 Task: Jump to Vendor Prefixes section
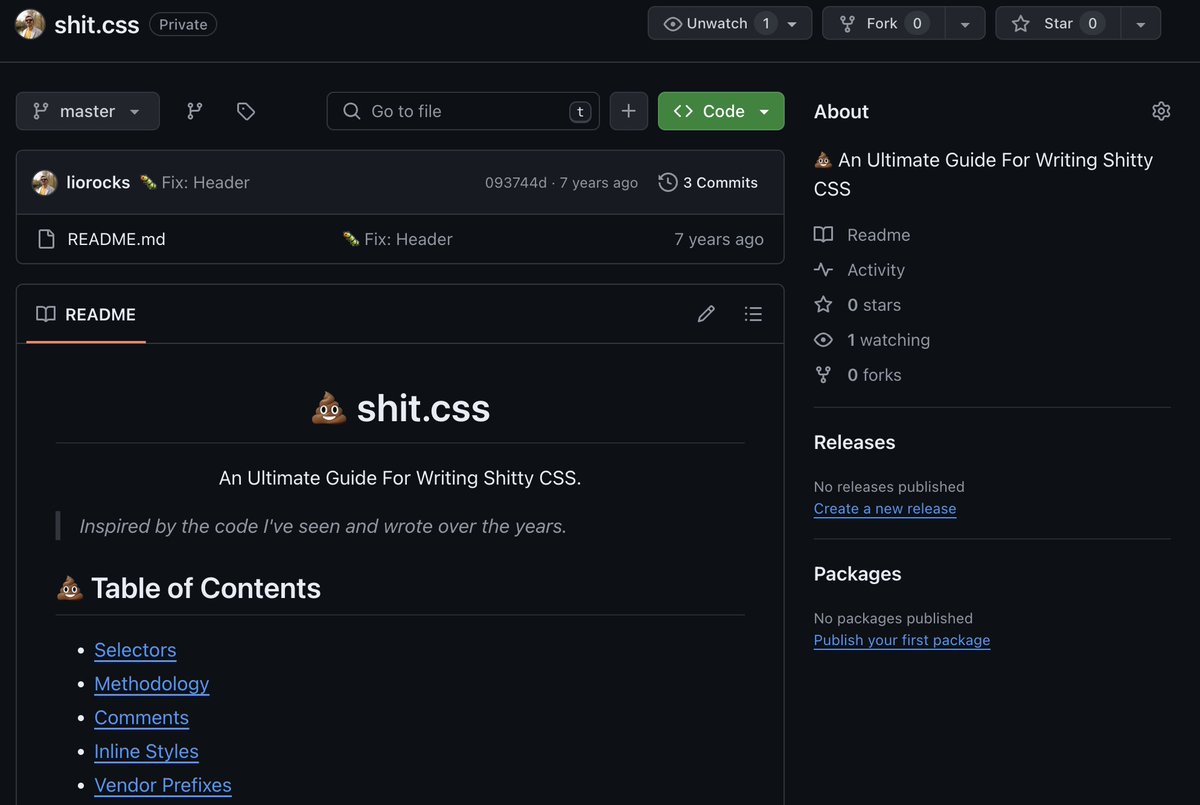coord(163,786)
